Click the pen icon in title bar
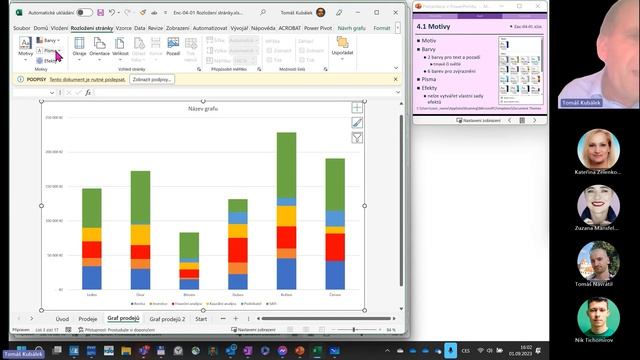The height and width of the screenshot is (360, 640). pos(339,13)
